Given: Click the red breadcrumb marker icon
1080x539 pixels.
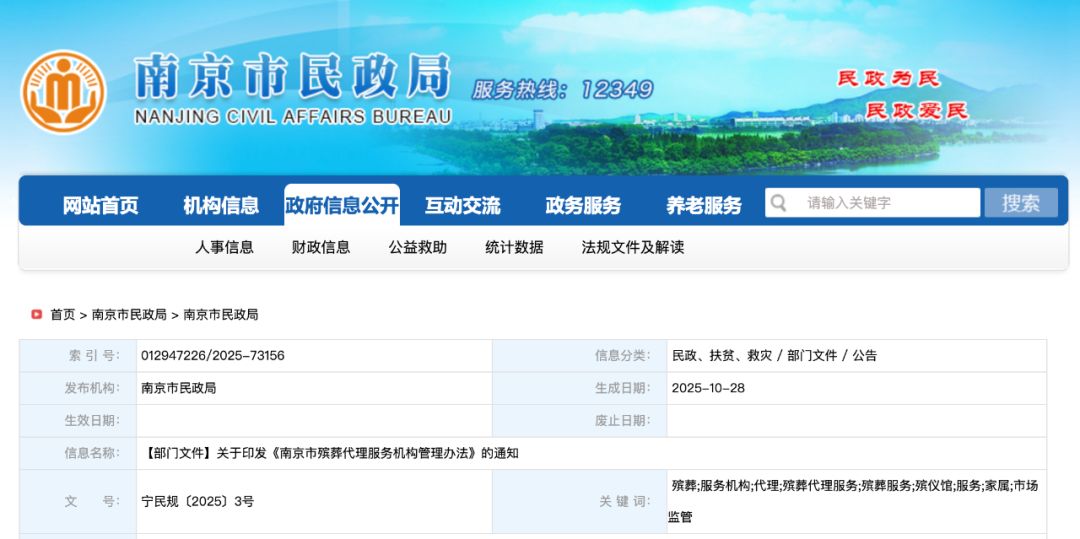Looking at the screenshot, I should point(37,314).
